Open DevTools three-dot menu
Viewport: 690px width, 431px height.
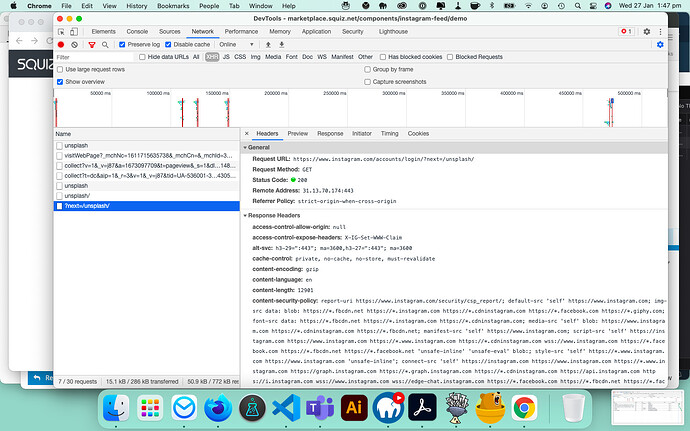pyautogui.click(x=660, y=32)
